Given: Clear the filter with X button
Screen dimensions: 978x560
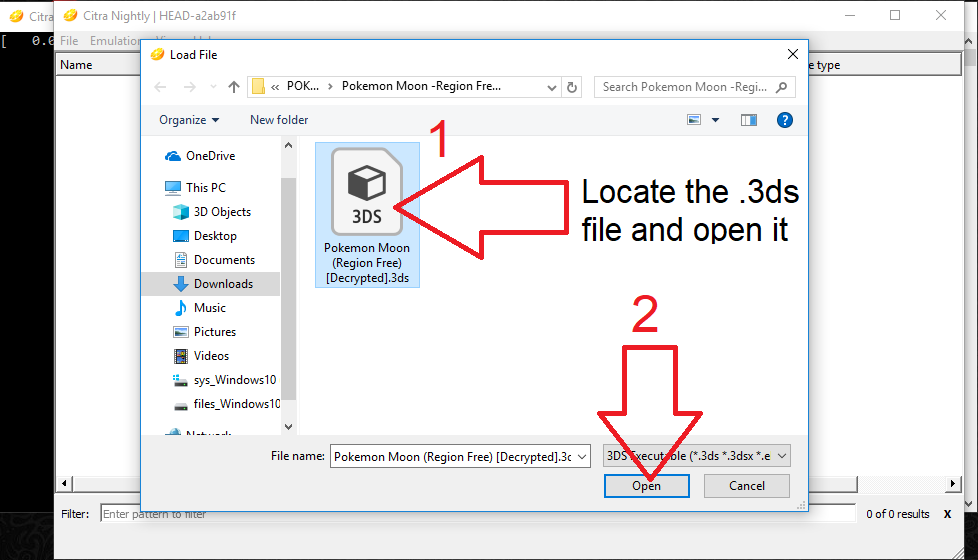Looking at the screenshot, I should coord(947,514).
